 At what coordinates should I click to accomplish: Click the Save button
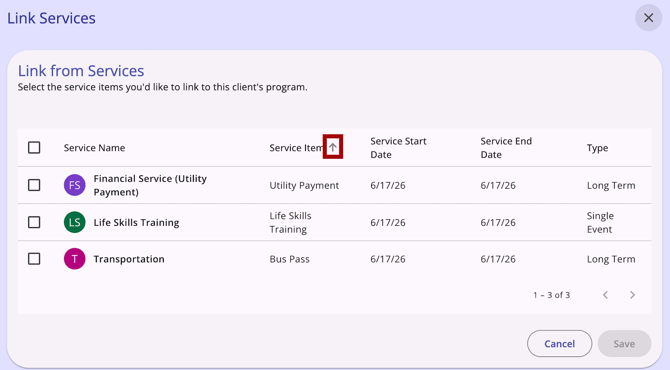point(624,344)
